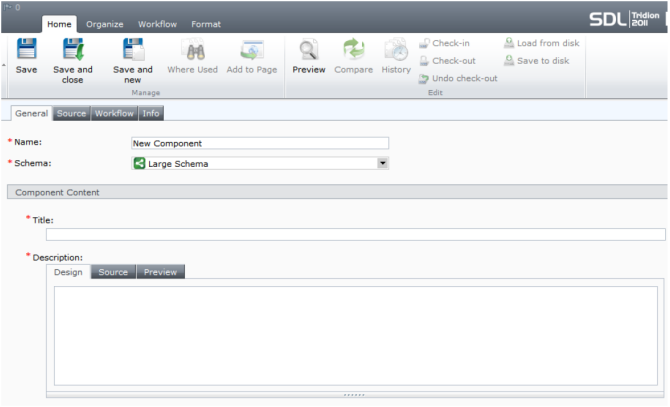670x407 pixels.
Task: Click the Save and new icon
Action: click(x=132, y=51)
